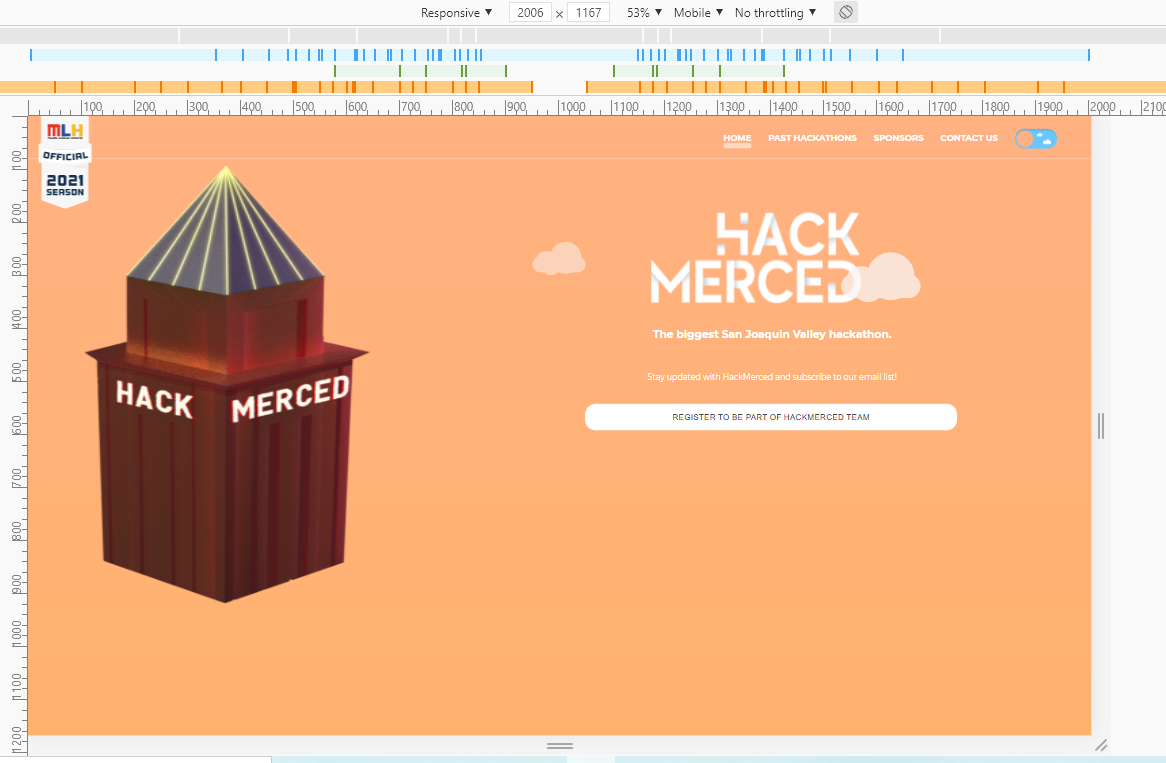
Task: Click the HackMerced logo heading
Action: click(x=756, y=258)
